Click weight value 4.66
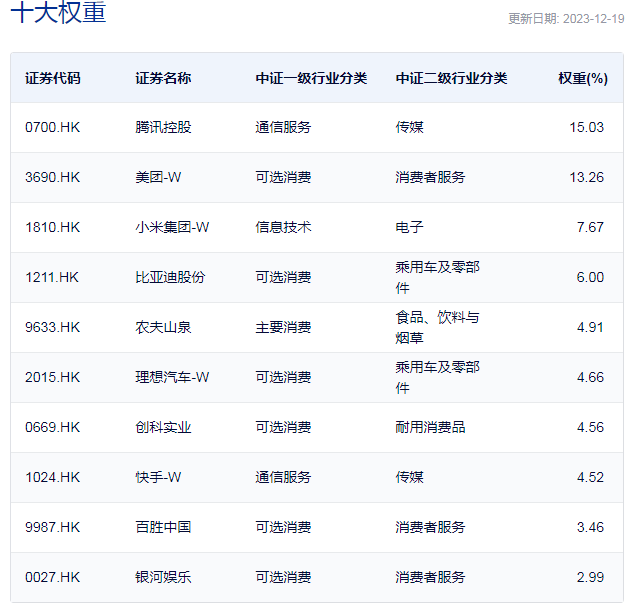 tap(590, 378)
